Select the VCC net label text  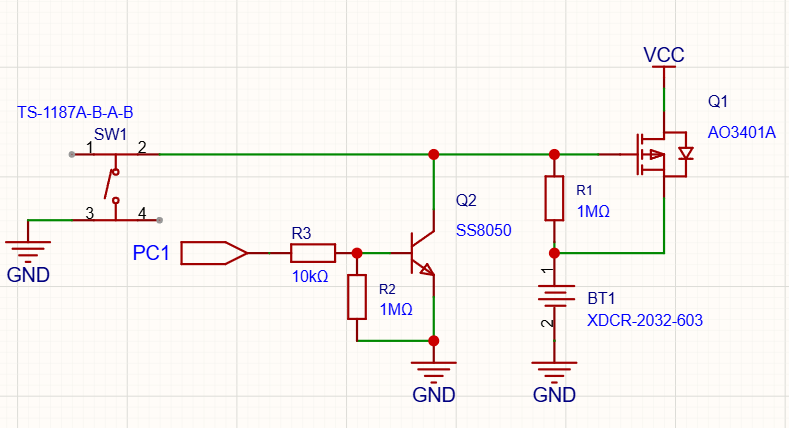(x=664, y=55)
